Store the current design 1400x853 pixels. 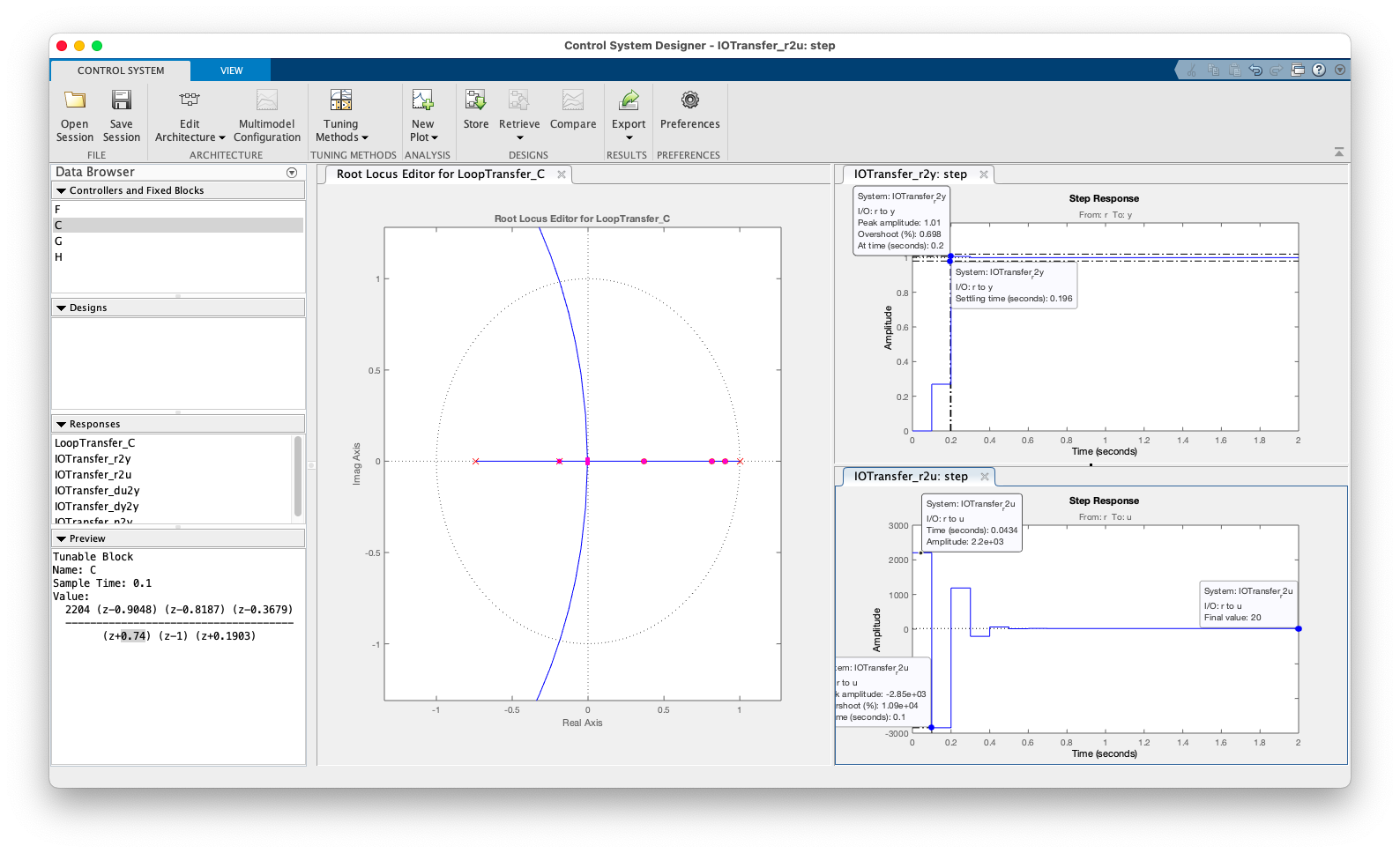pos(476,109)
